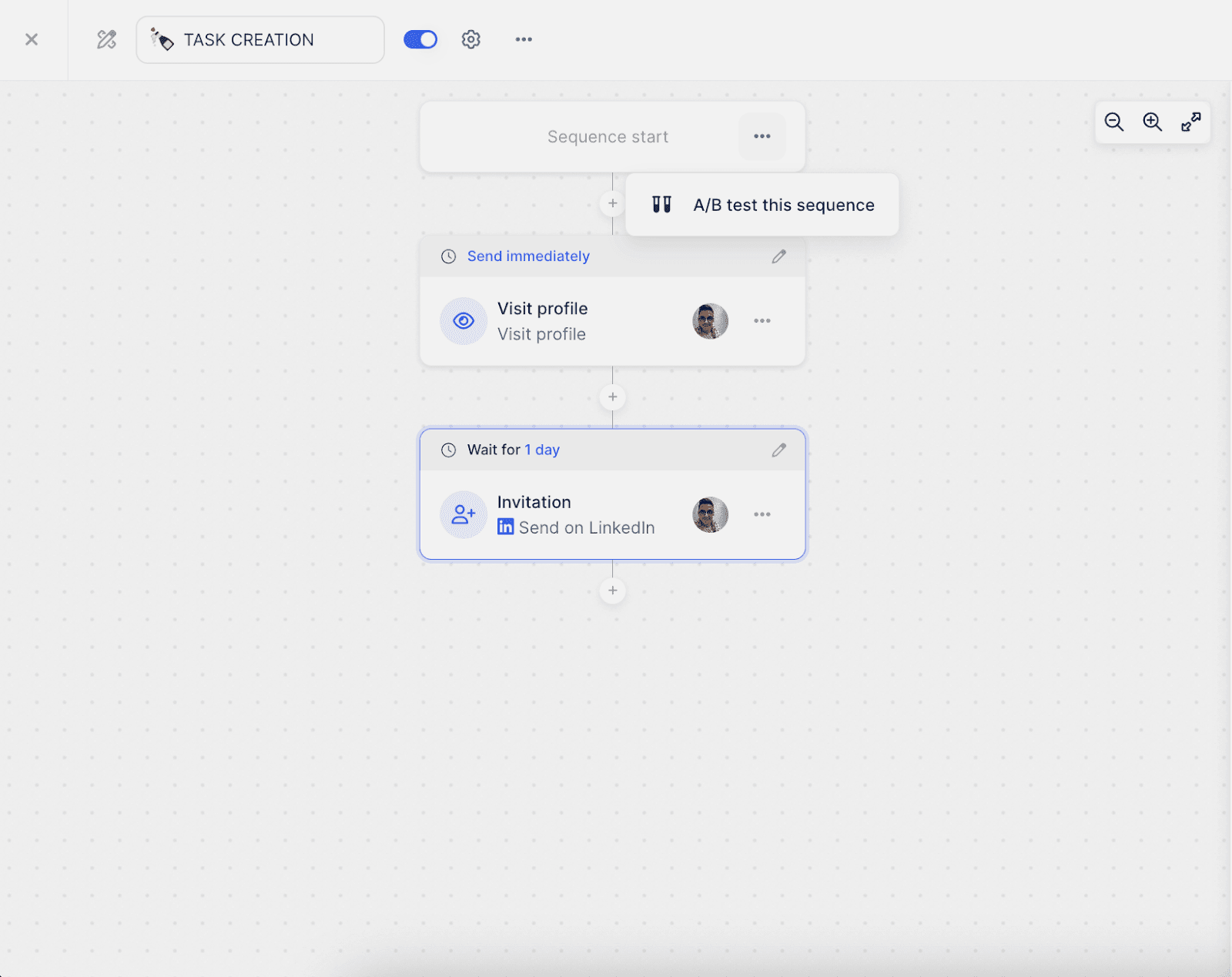Add step between Visit profile and Invitation
Screen dimensions: 1232x977
pos(613,397)
